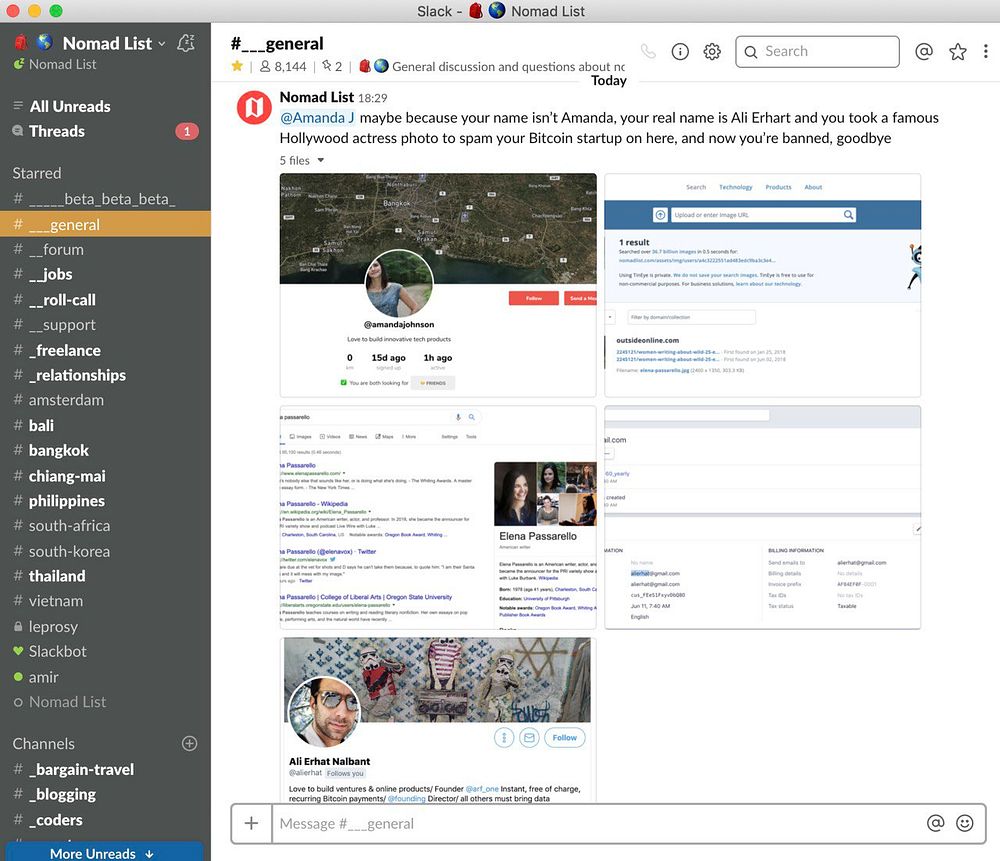Open the amsterdam channel
Screen dimensions: 1000x861
(105, 400)
